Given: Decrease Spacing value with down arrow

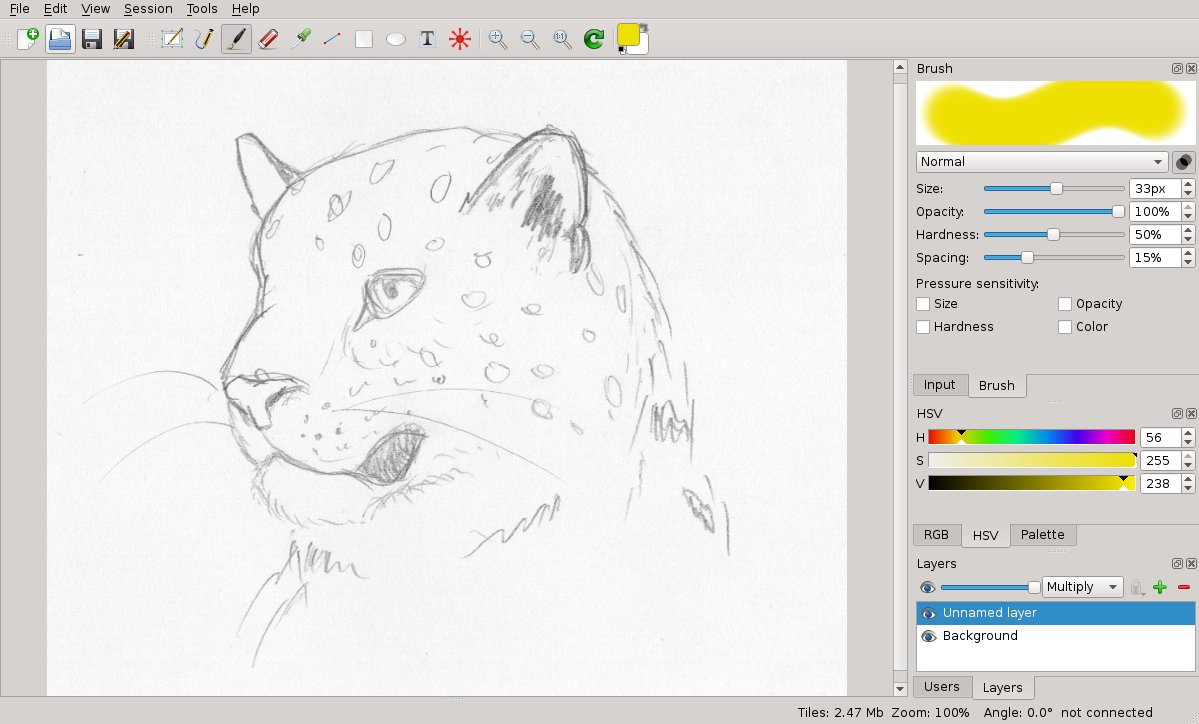Looking at the screenshot, I should (1188, 262).
